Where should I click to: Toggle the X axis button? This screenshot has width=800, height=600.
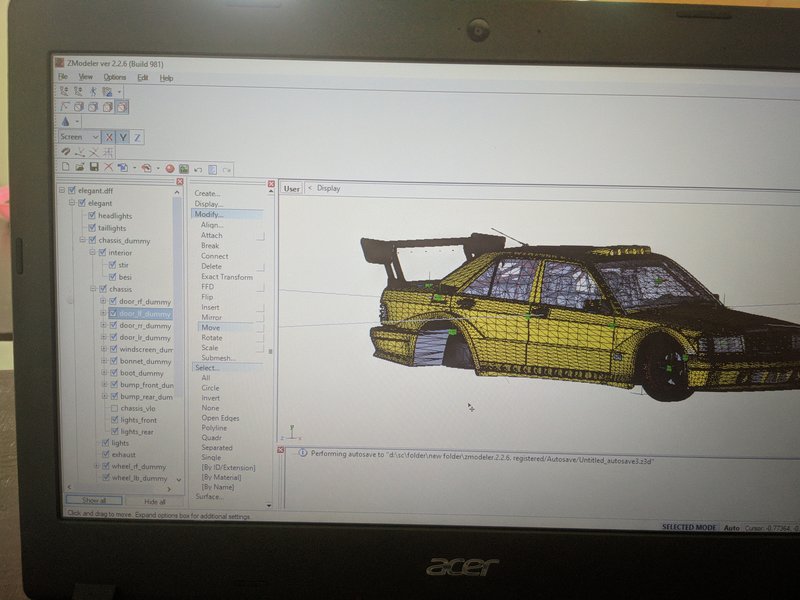pos(109,137)
